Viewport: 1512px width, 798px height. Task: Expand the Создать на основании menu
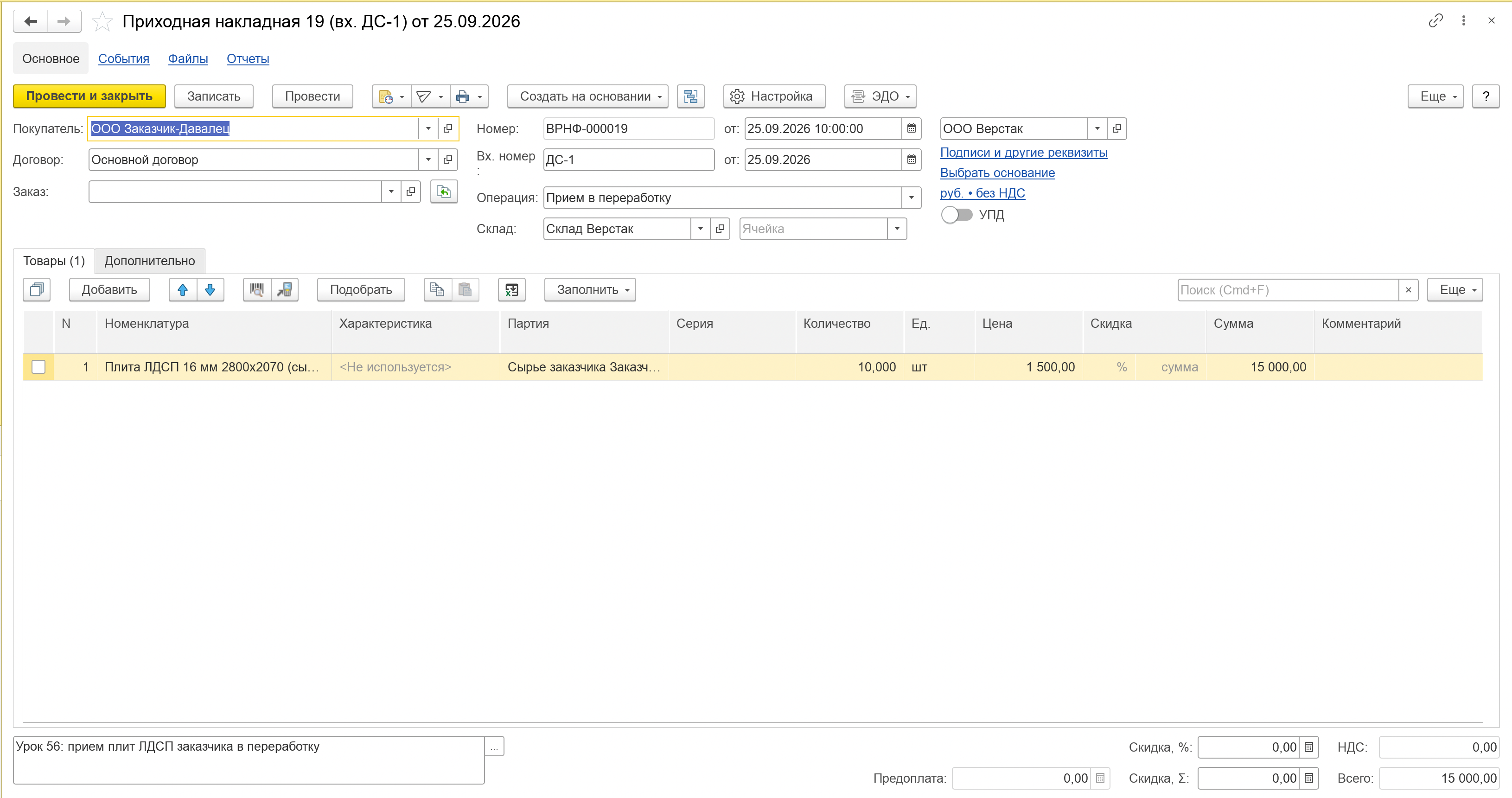click(x=587, y=96)
